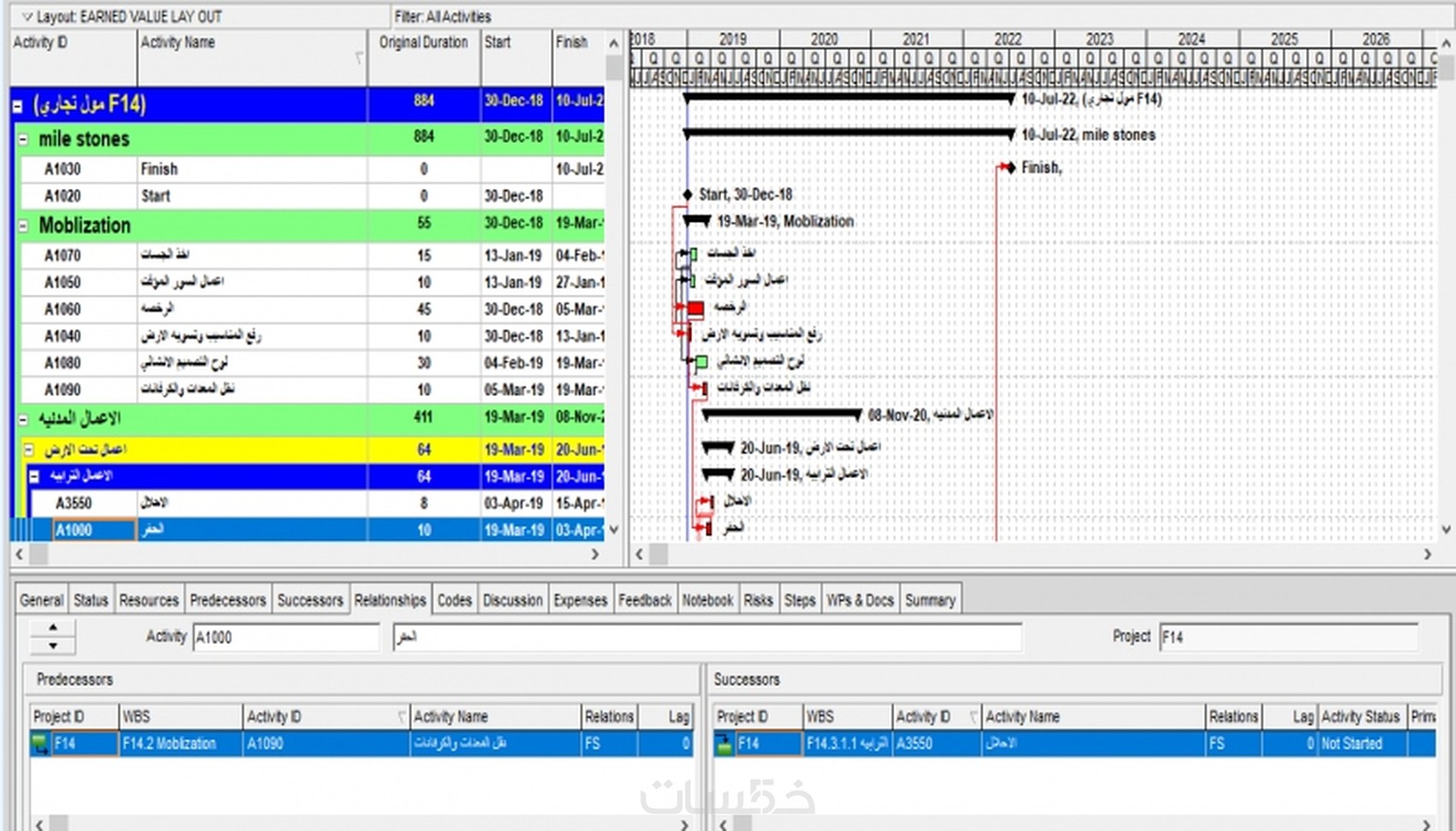Click the Activity ID field showing A1000
This screenshot has width=1456, height=831.
pos(286,637)
